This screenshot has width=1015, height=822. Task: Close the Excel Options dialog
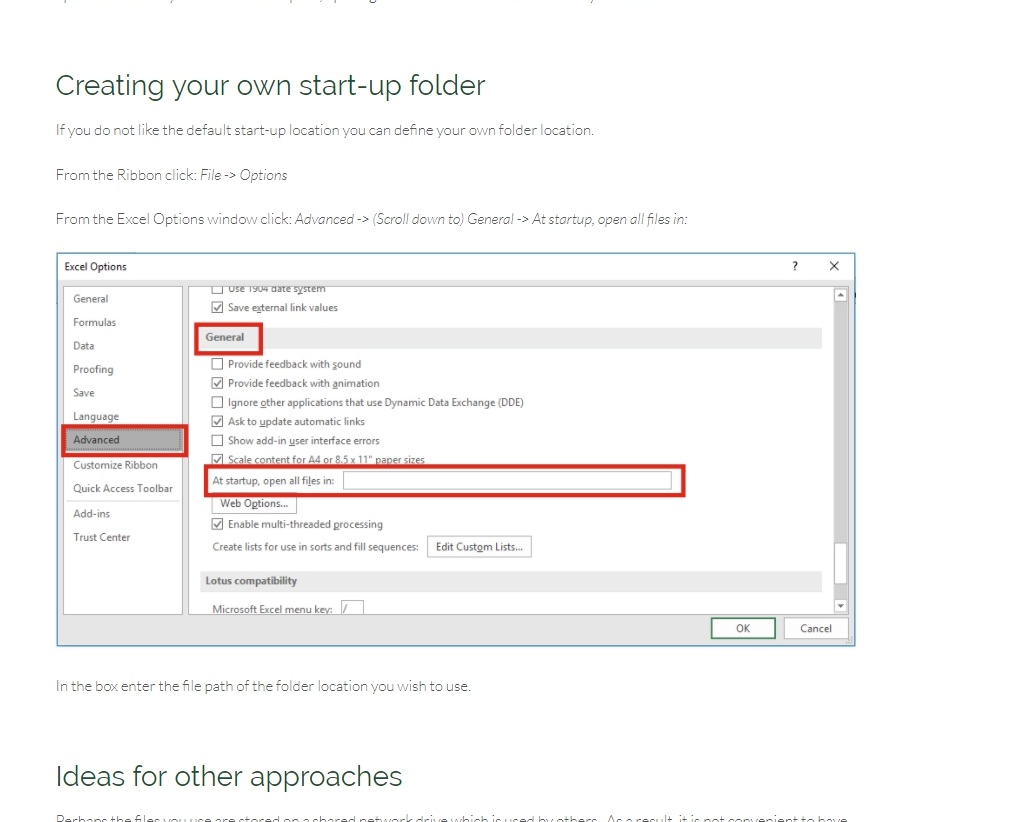click(x=834, y=266)
